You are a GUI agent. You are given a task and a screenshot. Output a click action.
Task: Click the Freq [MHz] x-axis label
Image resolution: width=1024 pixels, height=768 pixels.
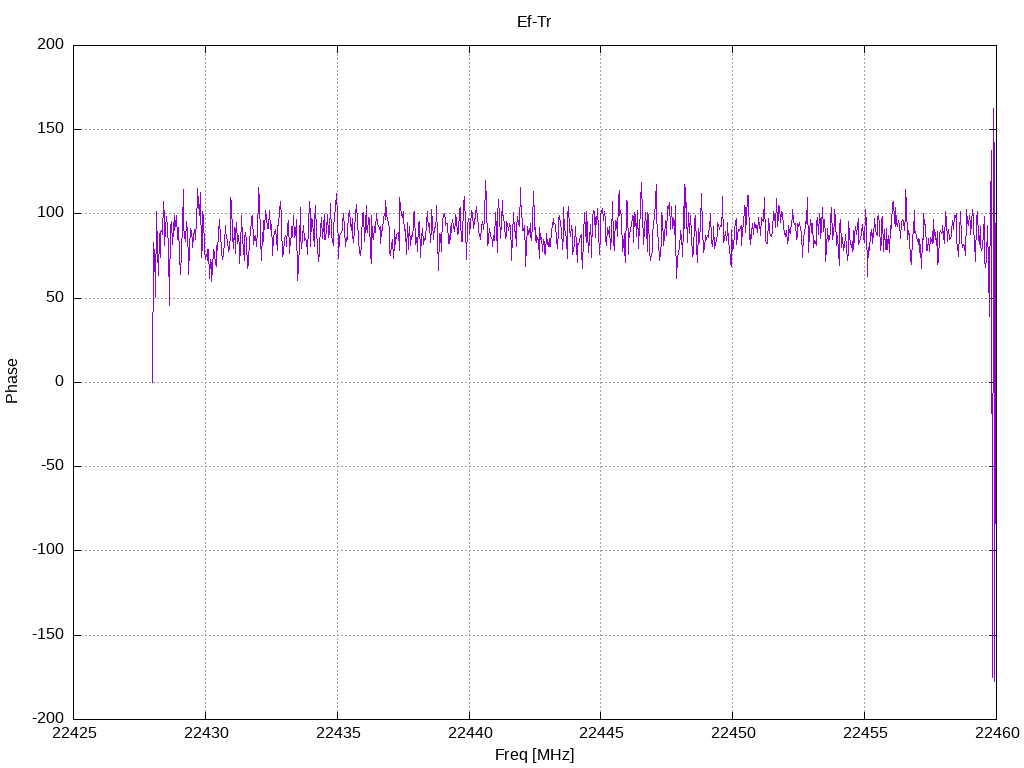tap(534, 755)
